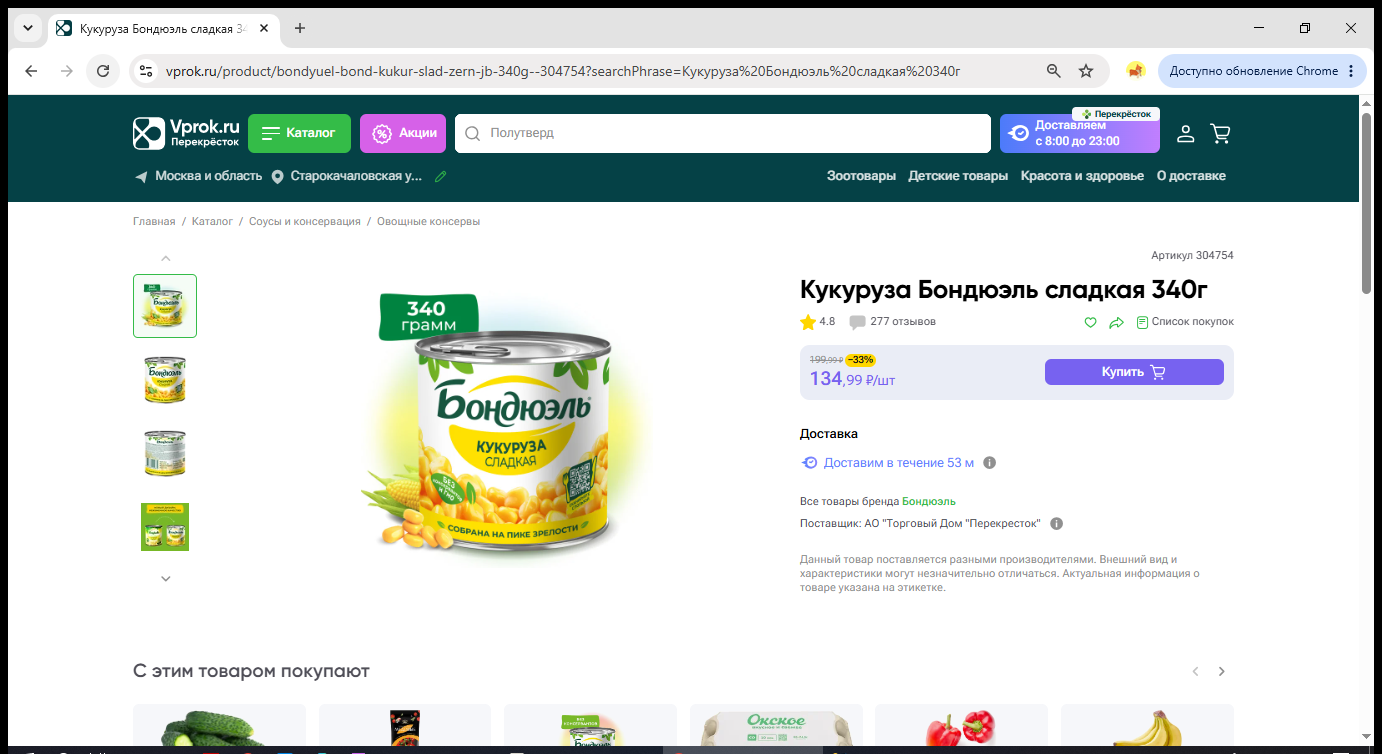Viewport: 1382px width, 754px height.
Task: Show more product thumbnails with down chevron
Action: click(x=166, y=578)
